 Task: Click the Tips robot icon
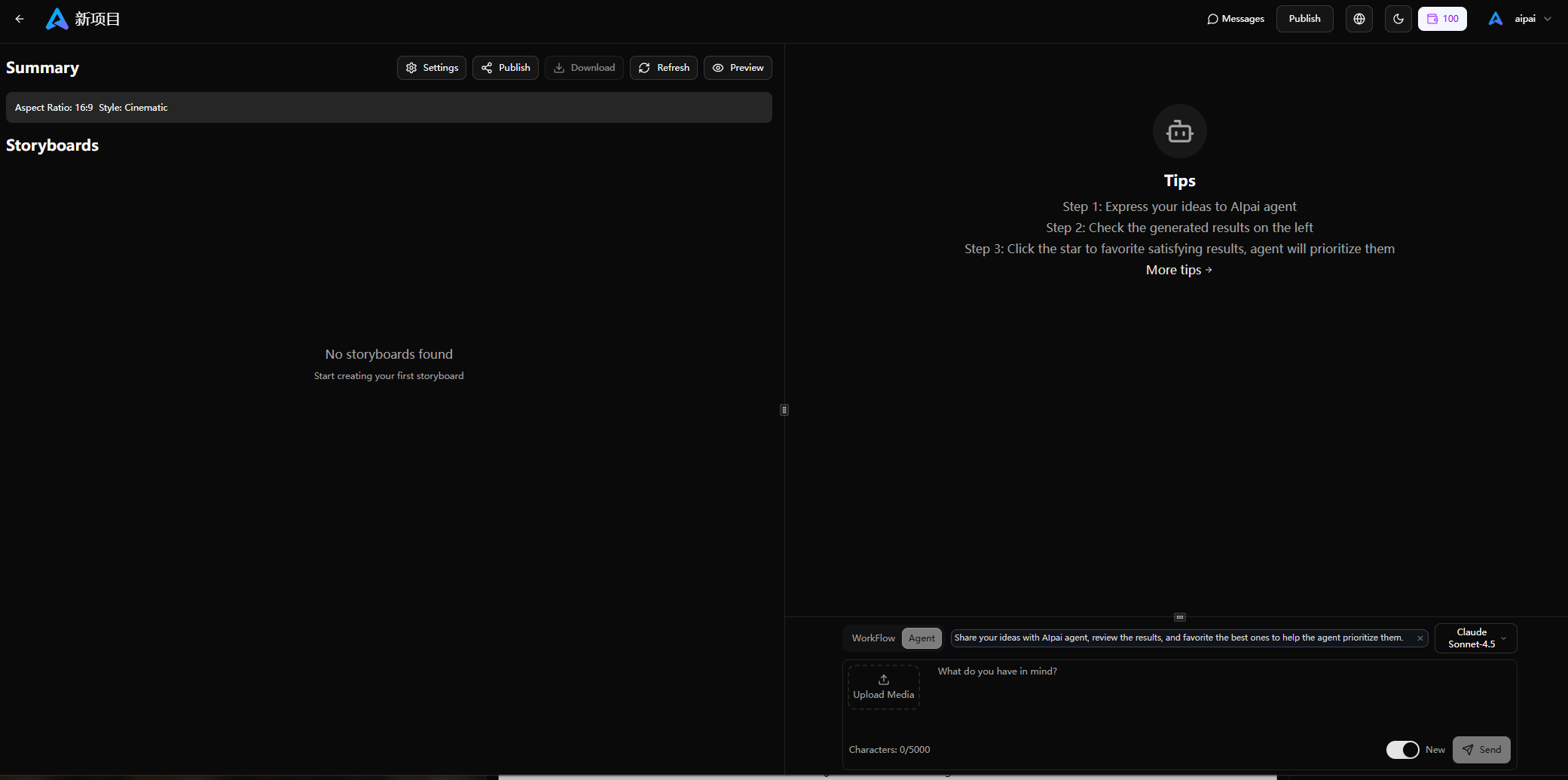pyautogui.click(x=1179, y=132)
